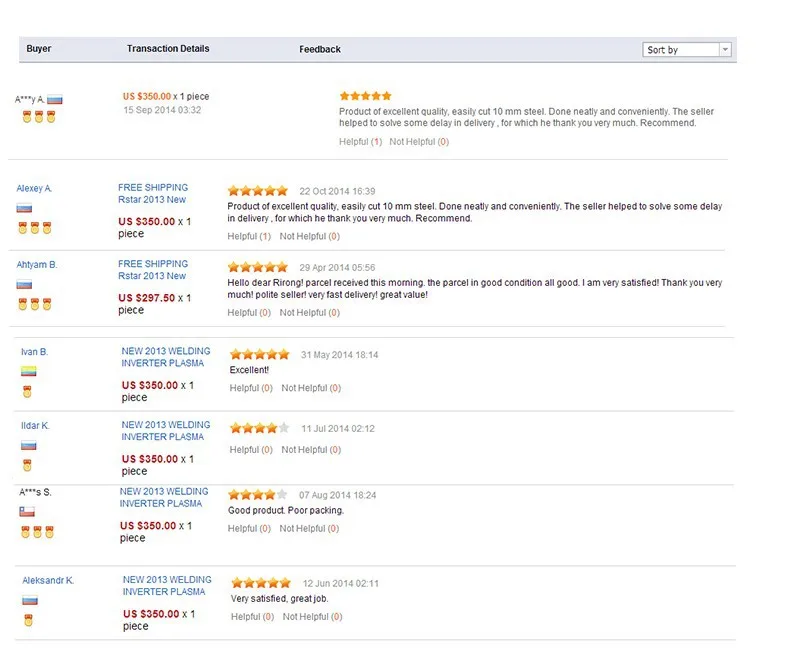Click the single medal under Ildar K.

coord(27,465)
